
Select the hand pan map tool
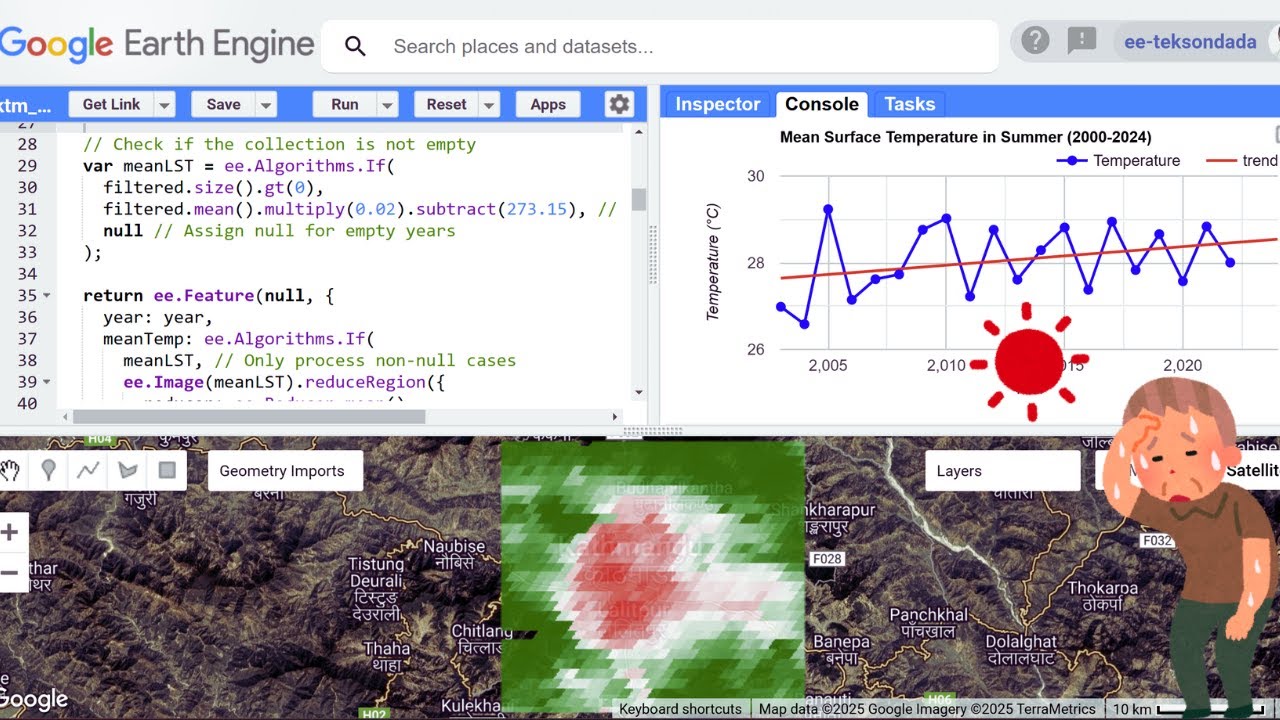point(11,470)
